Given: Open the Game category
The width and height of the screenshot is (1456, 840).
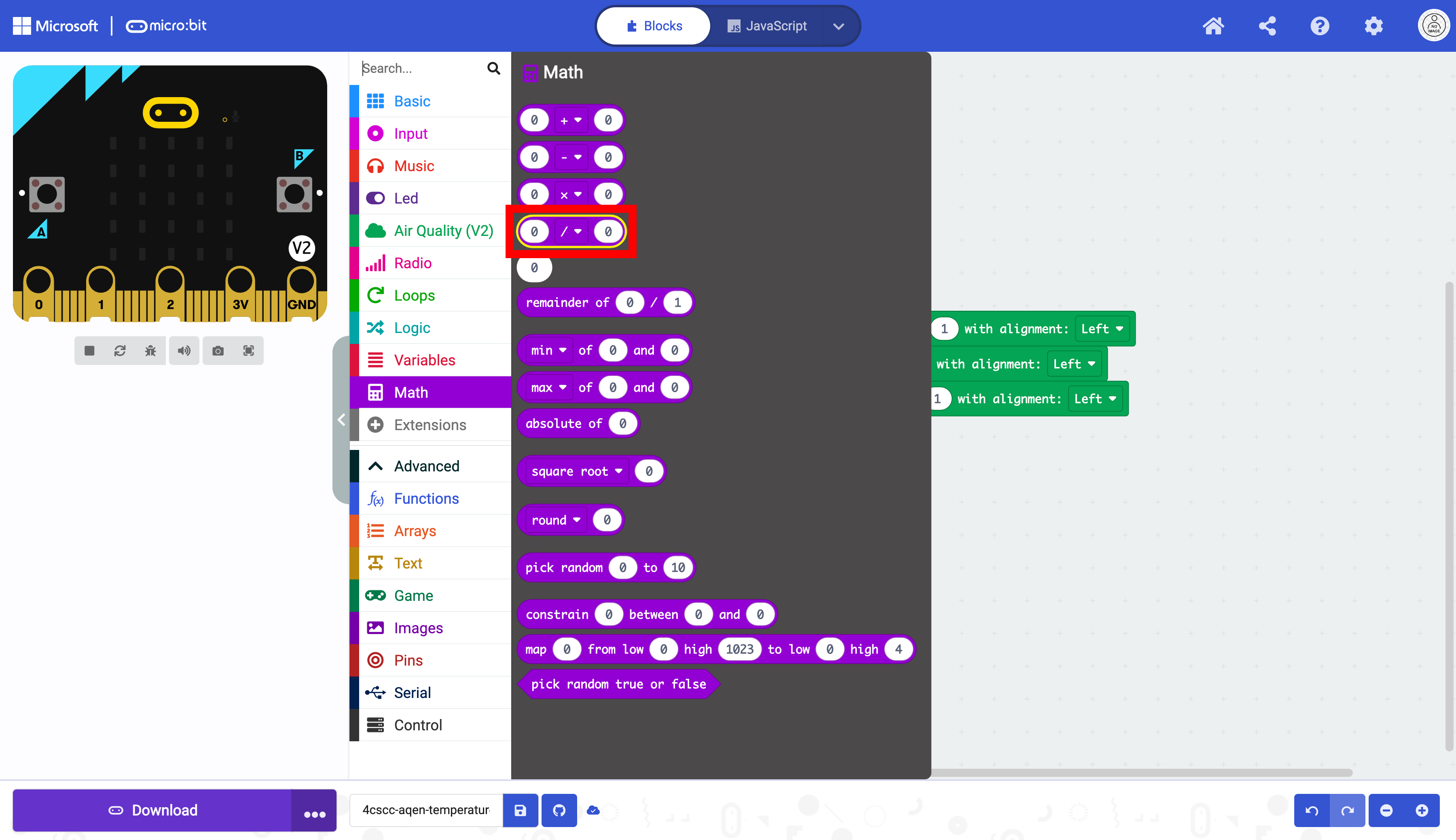Looking at the screenshot, I should (430, 596).
